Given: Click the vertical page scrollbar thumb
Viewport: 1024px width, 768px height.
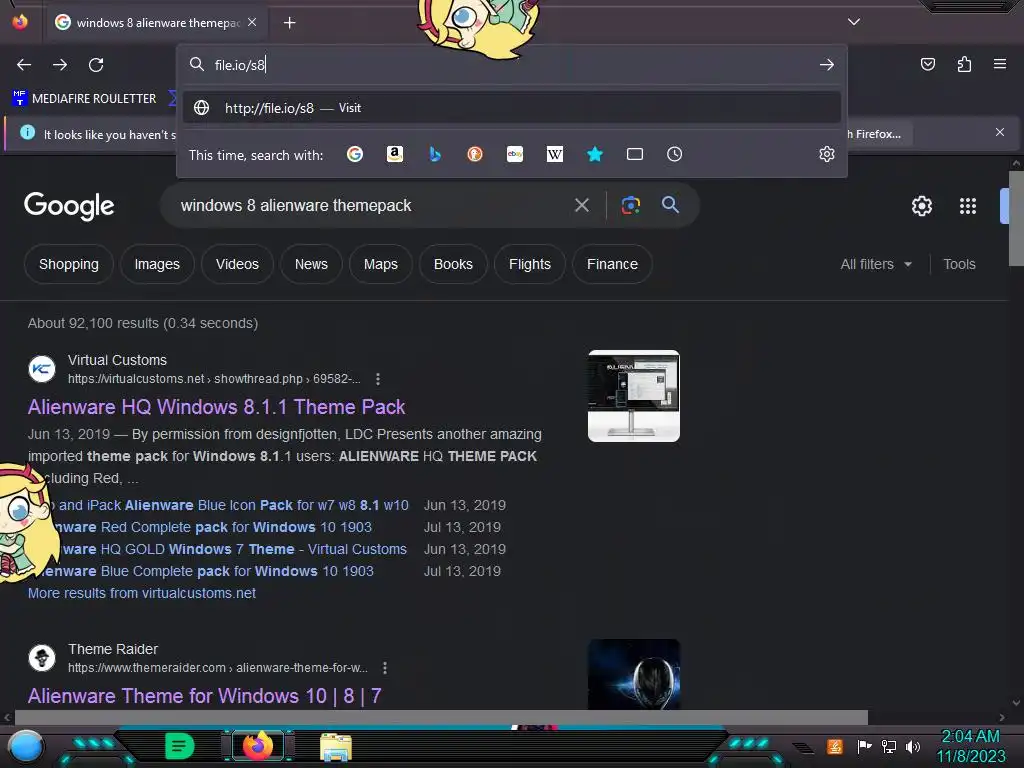Looking at the screenshot, I should coord(1016,218).
